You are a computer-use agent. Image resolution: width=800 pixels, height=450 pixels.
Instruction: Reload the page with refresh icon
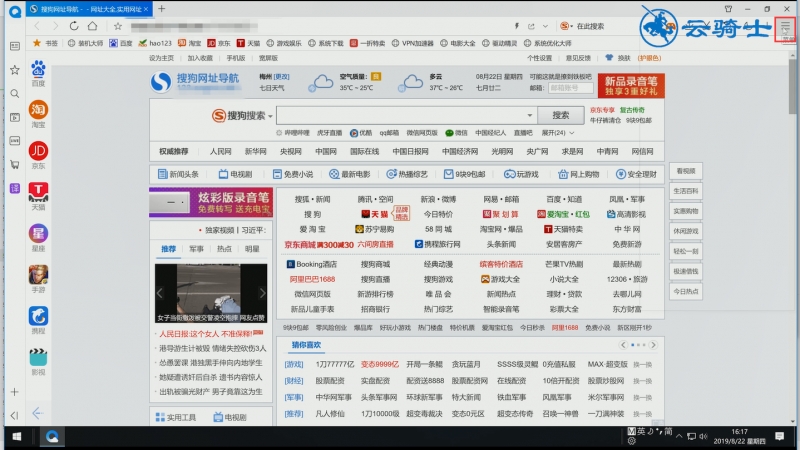point(74,26)
